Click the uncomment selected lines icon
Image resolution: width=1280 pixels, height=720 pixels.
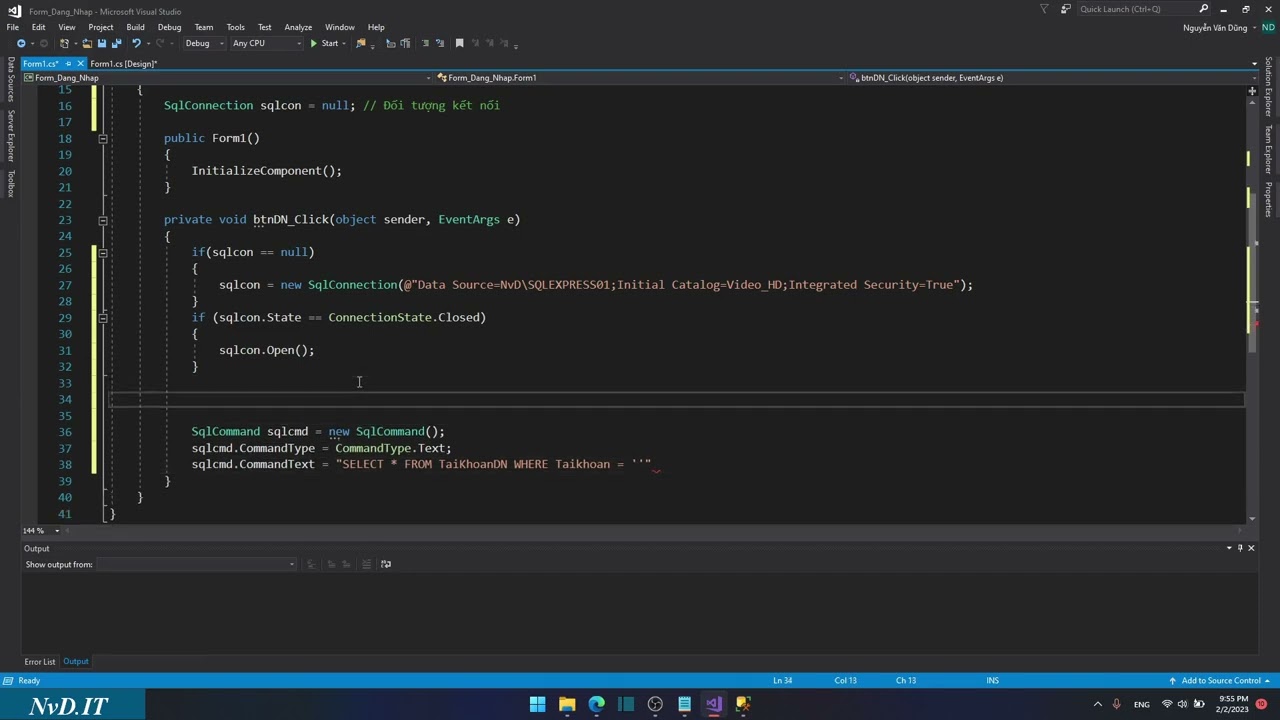[440, 43]
